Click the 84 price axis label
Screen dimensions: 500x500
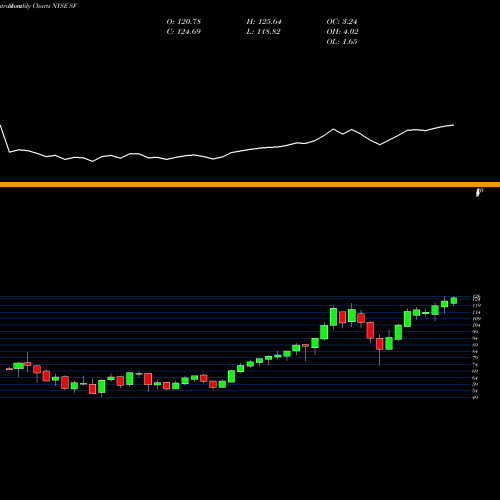tap(476, 352)
